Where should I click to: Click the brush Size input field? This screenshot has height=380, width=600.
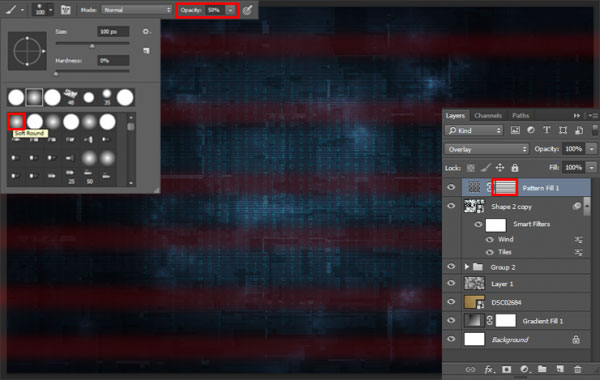[x=113, y=32]
